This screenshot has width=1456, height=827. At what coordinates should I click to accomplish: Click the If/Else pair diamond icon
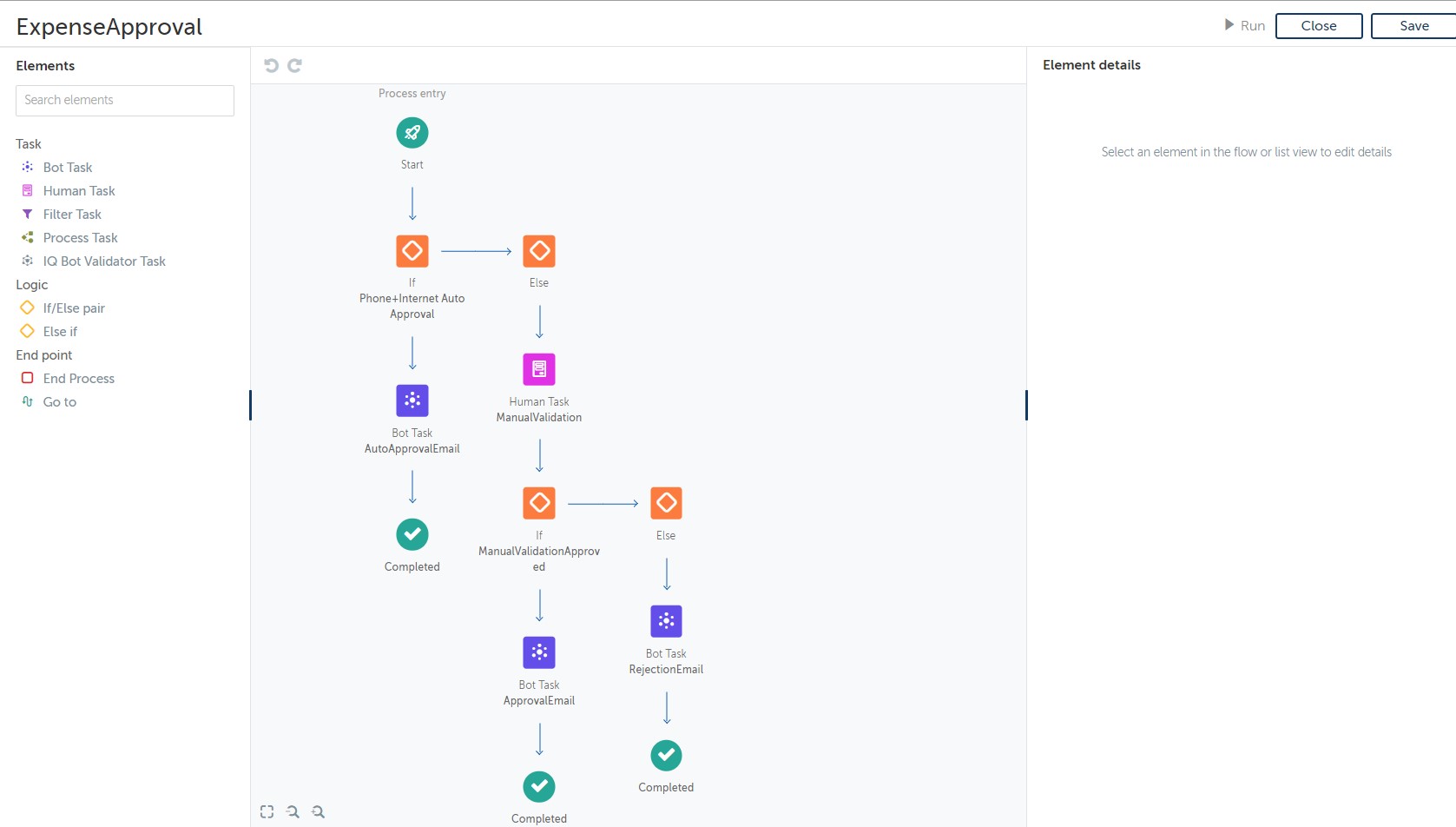pos(28,308)
